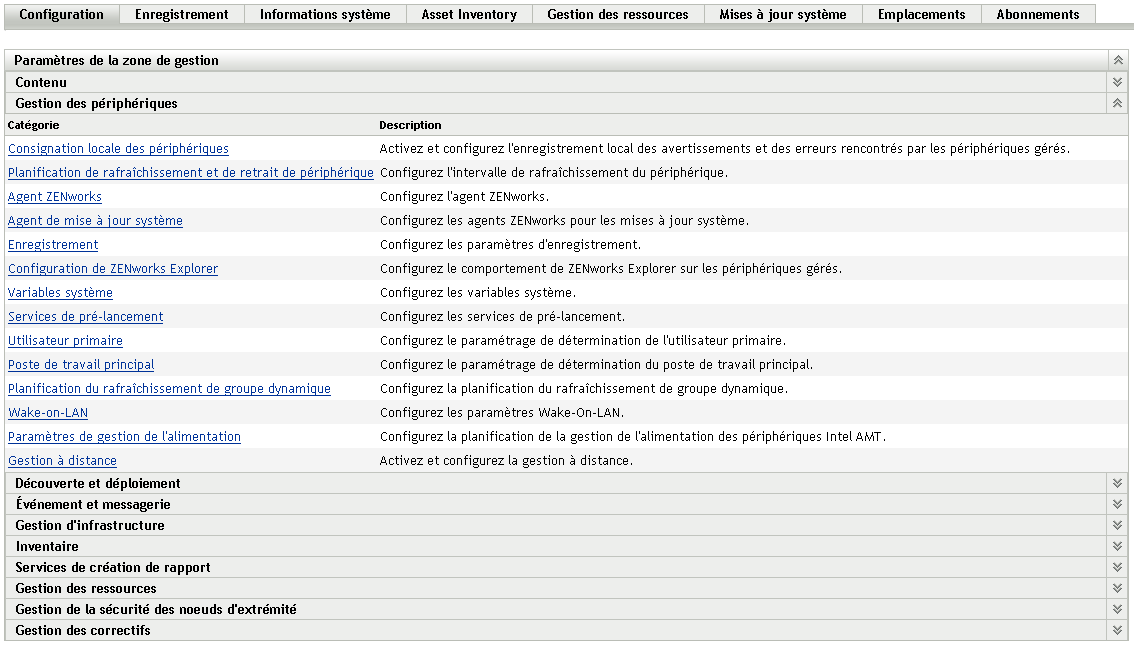Switch to the Emplacements tab
The height and width of the screenshot is (646, 1134).
click(x=921, y=14)
